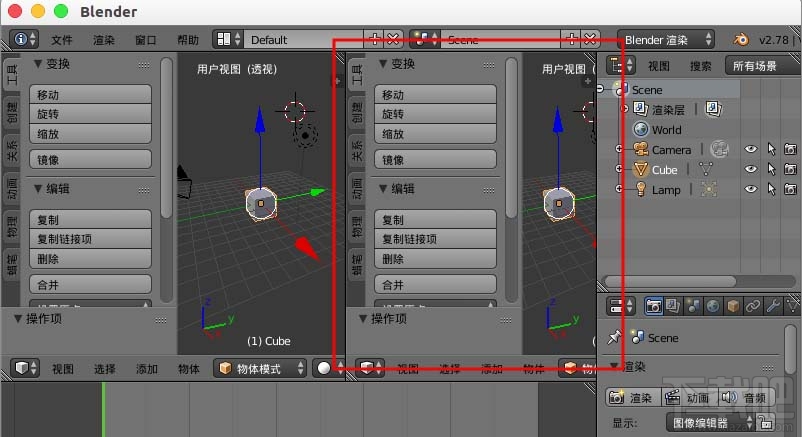The height and width of the screenshot is (437, 802).
Task: Toggle Lamp visibility eye icon
Action: pyautogui.click(x=750, y=189)
